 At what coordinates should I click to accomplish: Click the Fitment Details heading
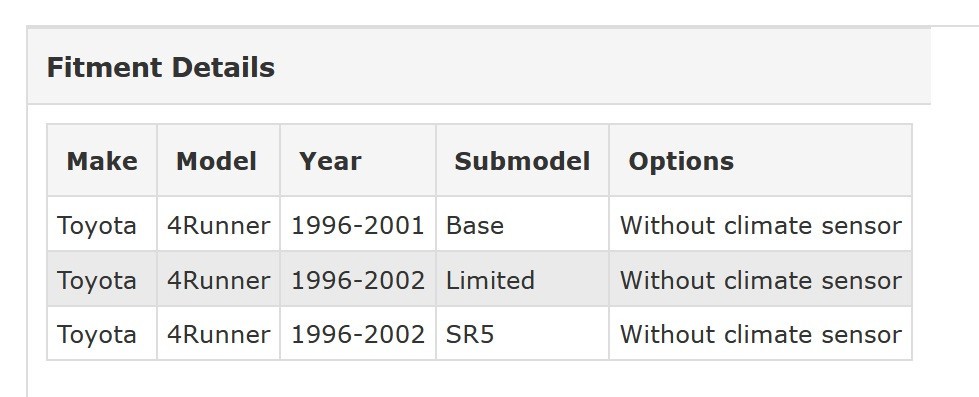coord(160,67)
